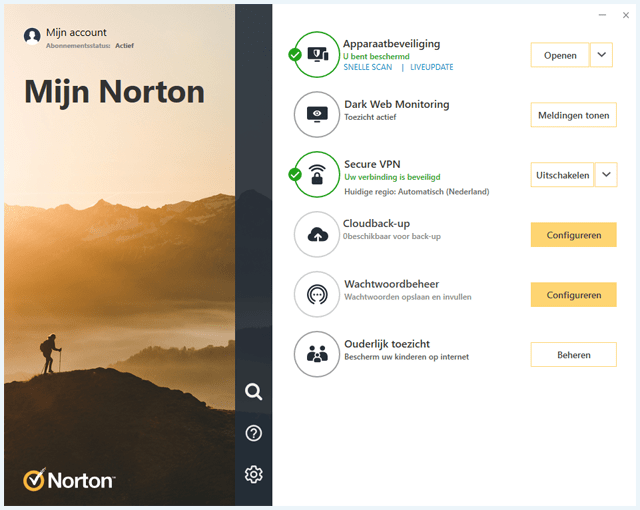Screen dimensions: 640x510
Task: Start a SNELLE SCAN via the link
Action: pyautogui.click(x=368, y=67)
